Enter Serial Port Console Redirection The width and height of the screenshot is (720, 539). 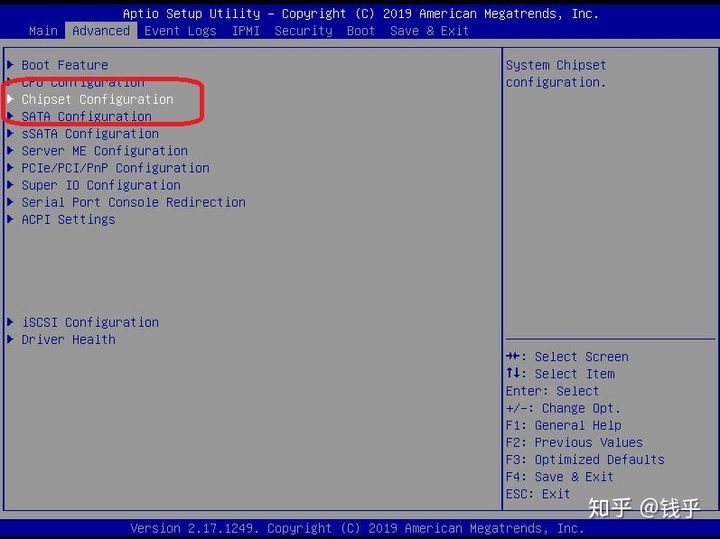tap(133, 202)
